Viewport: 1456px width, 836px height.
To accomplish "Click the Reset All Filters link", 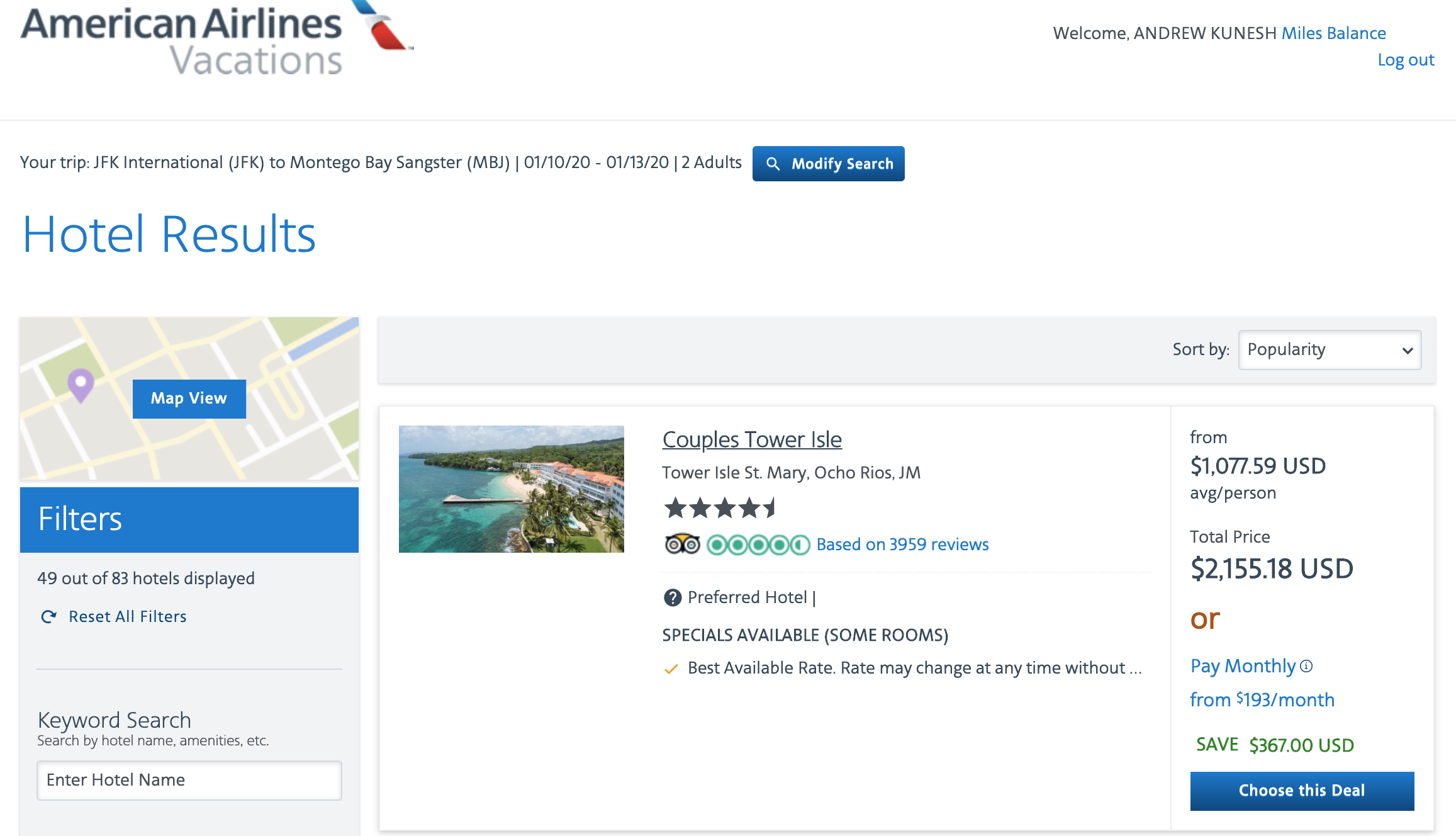I will 128,617.
